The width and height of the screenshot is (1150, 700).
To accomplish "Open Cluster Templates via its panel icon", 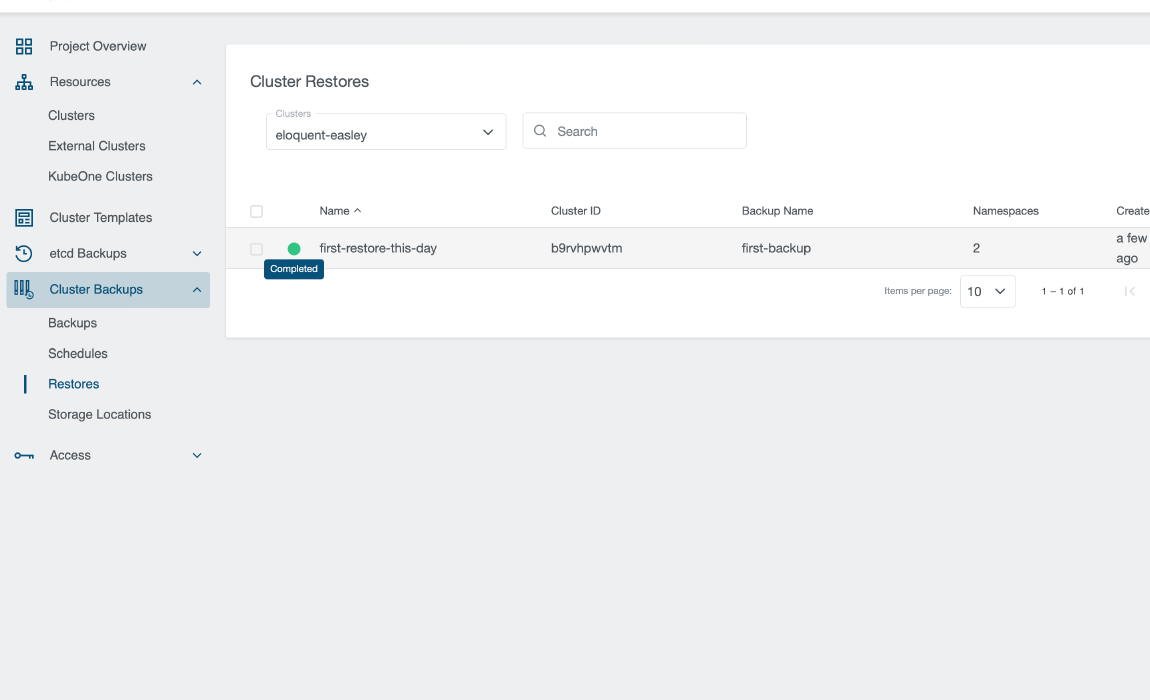I will tap(23, 217).
